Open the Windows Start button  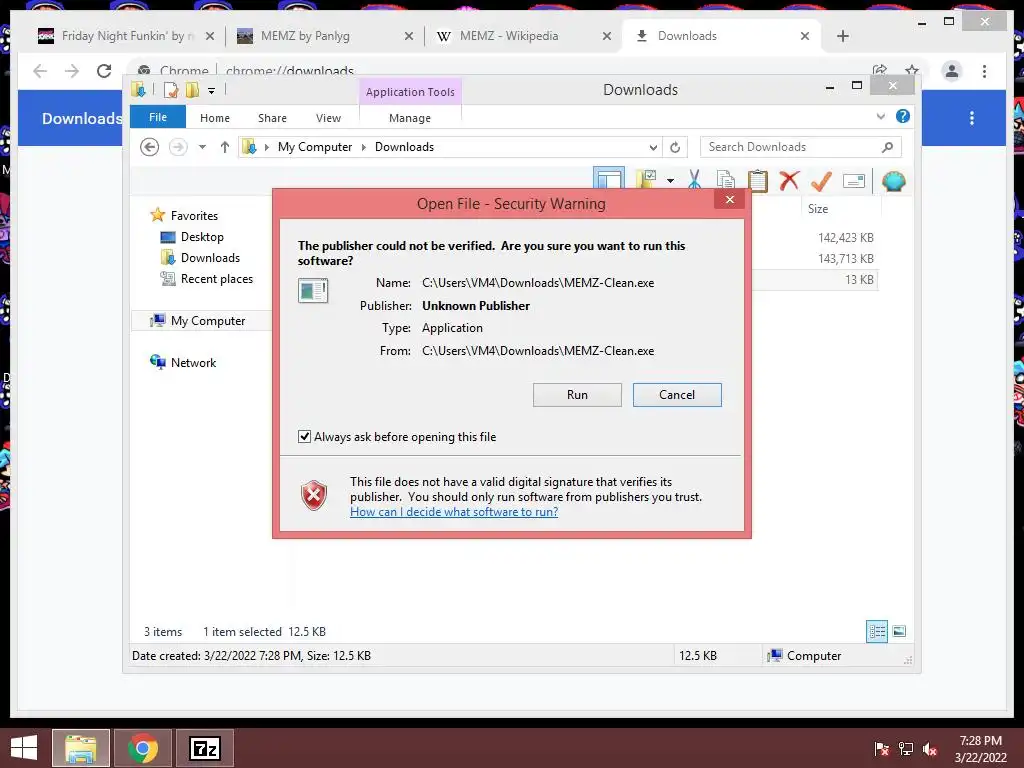pos(24,748)
